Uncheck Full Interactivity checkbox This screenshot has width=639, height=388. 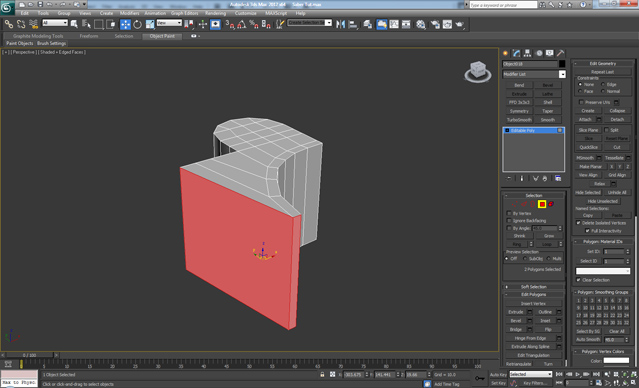587,231
